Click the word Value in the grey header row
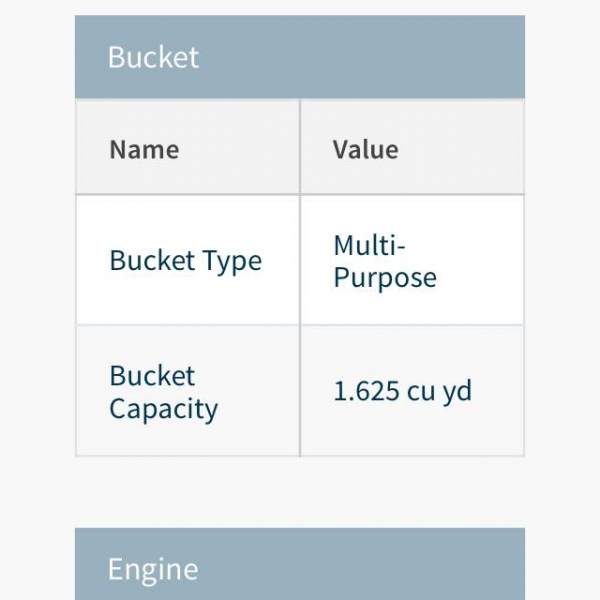Screen dimensions: 600x600 pos(365,149)
